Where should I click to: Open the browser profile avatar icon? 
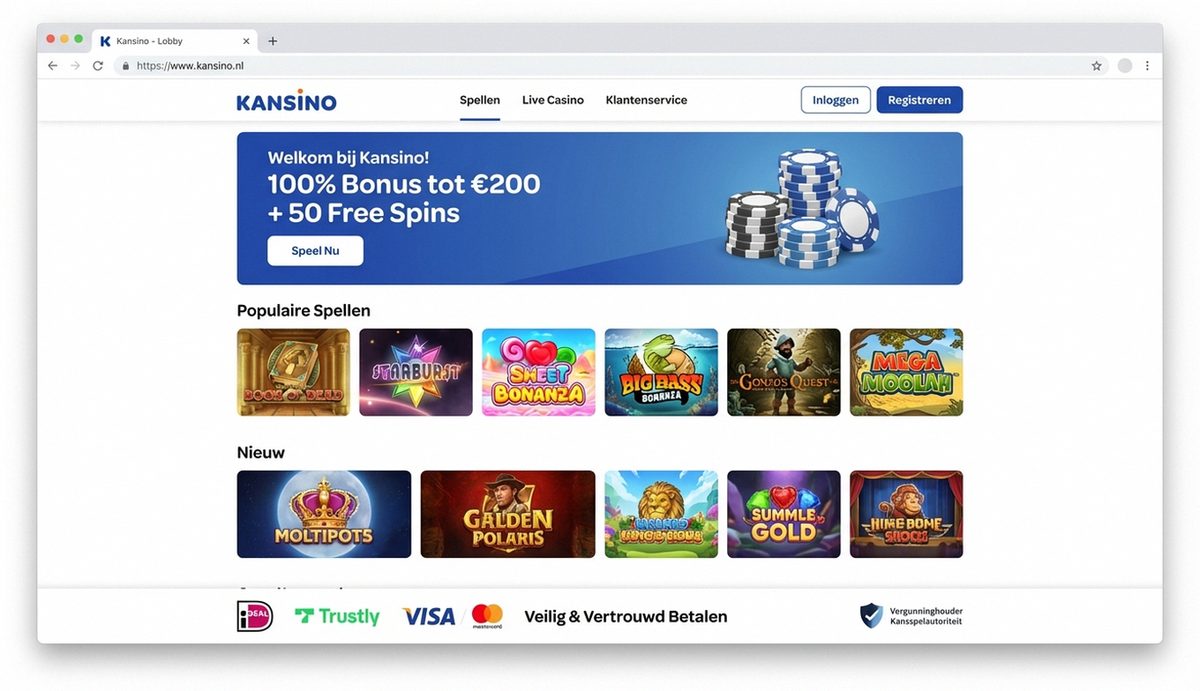point(1125,66)
